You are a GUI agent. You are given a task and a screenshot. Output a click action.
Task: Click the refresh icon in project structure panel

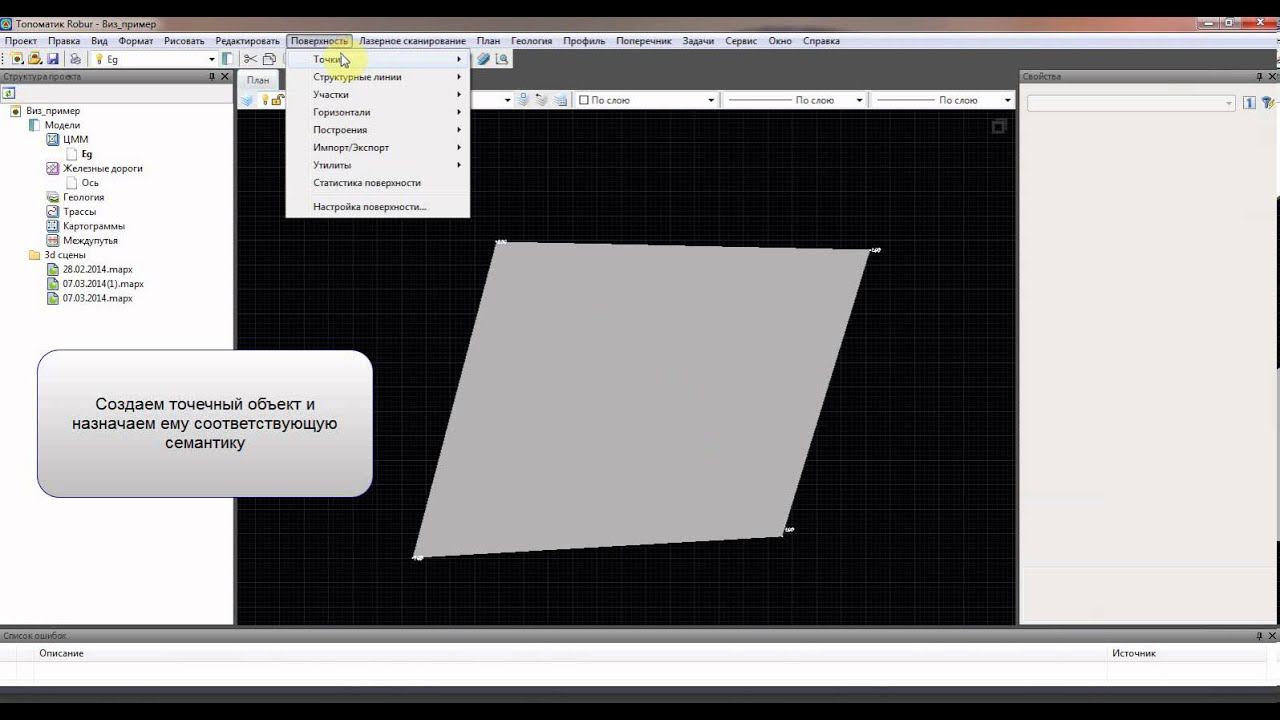8,93
